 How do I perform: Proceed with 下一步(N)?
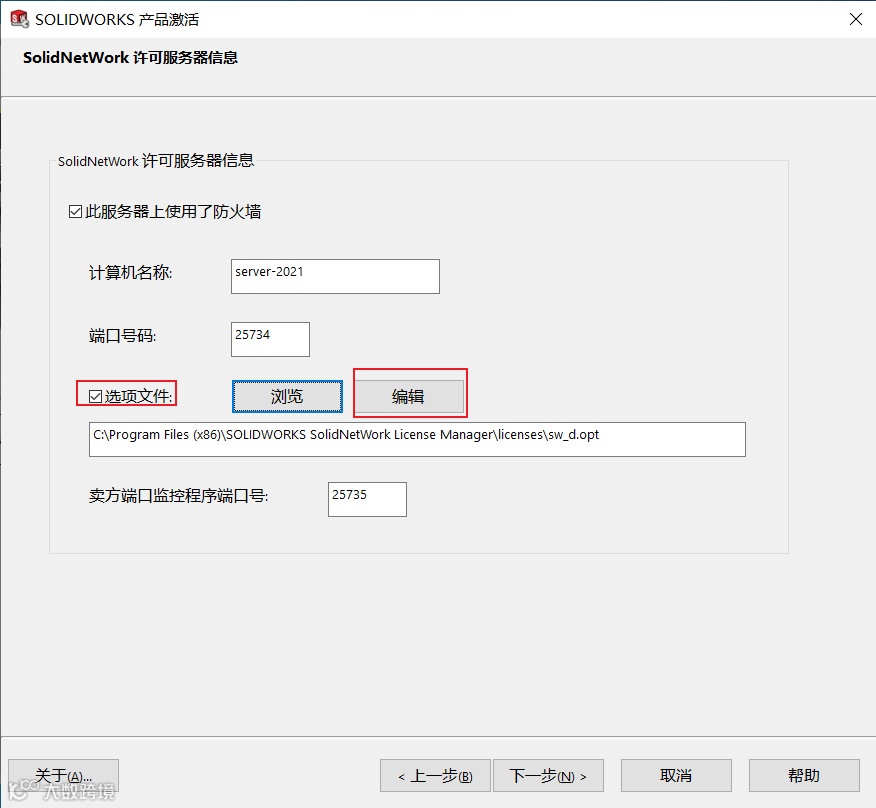tap(548, 775)
